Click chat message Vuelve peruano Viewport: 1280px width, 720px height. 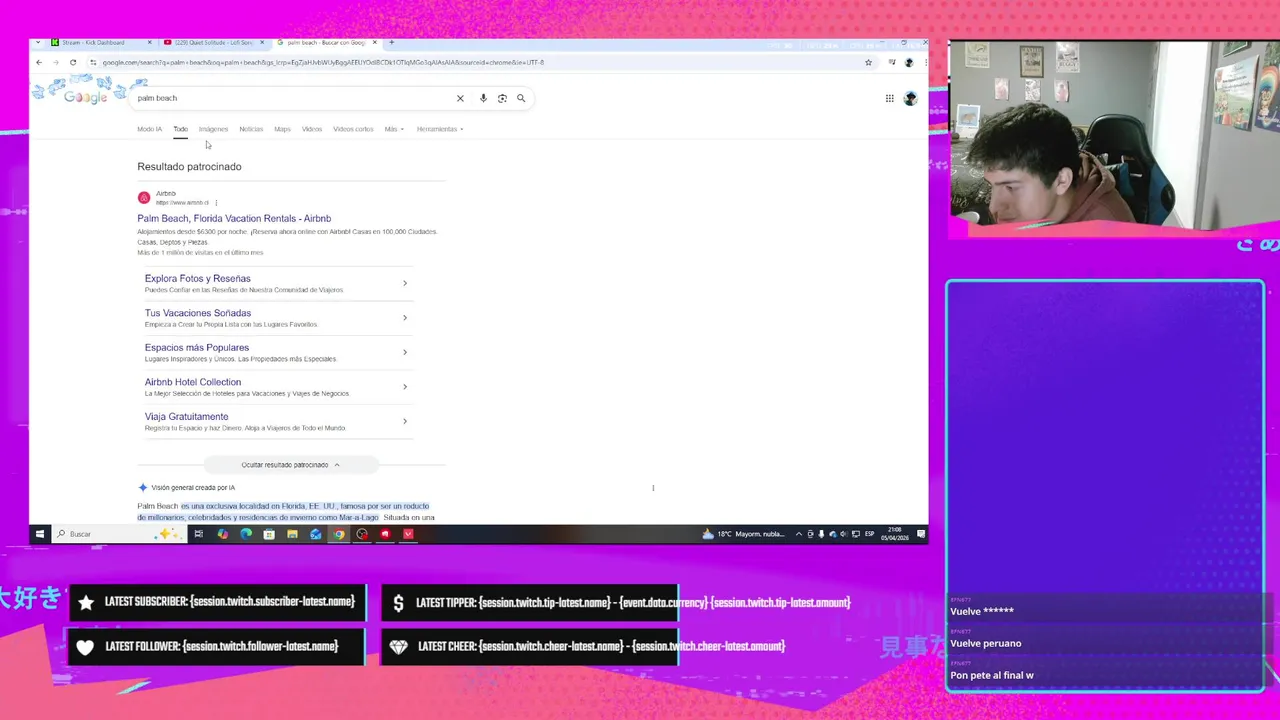[985, 643]
